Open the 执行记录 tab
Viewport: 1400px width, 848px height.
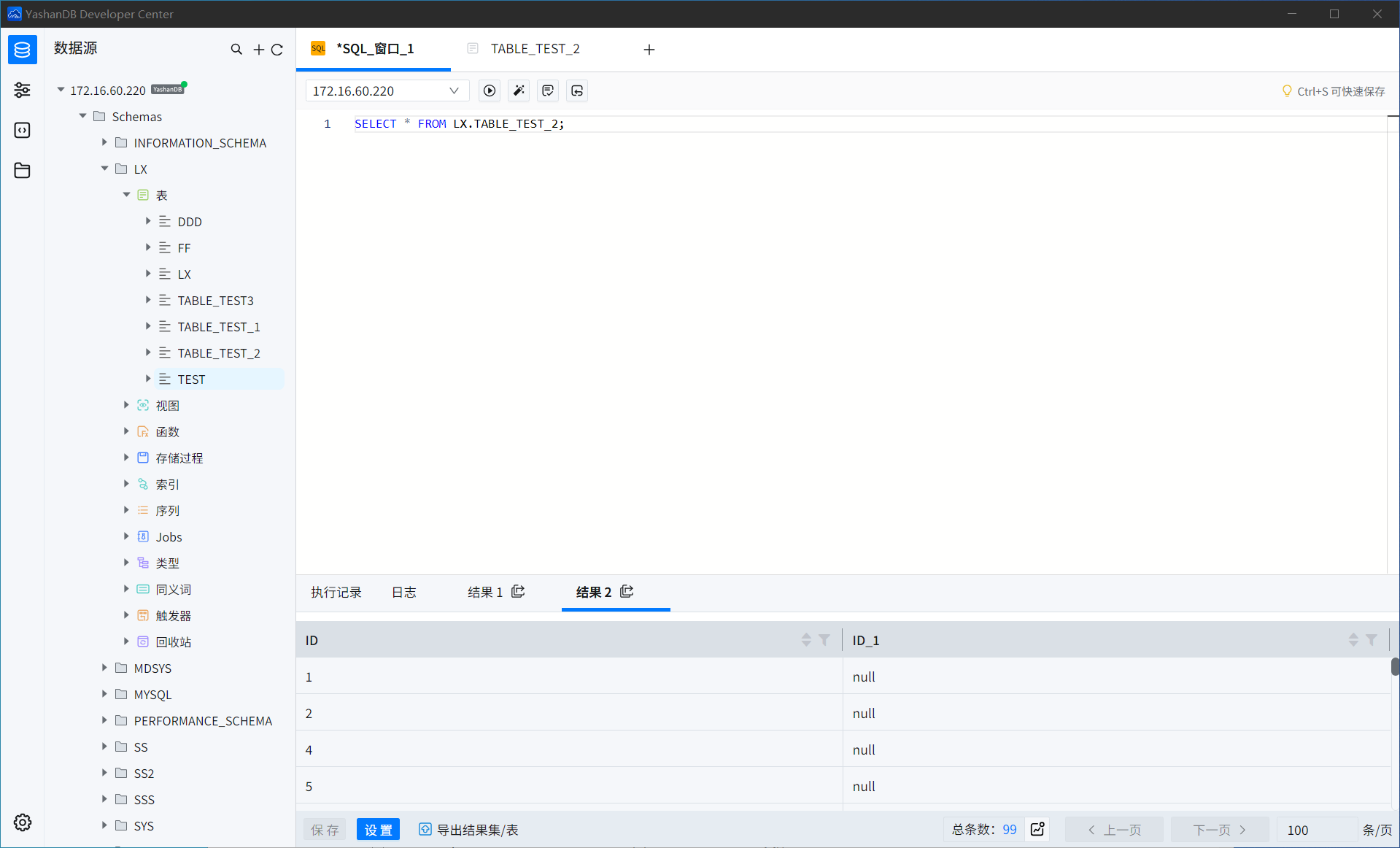[336, 592]
